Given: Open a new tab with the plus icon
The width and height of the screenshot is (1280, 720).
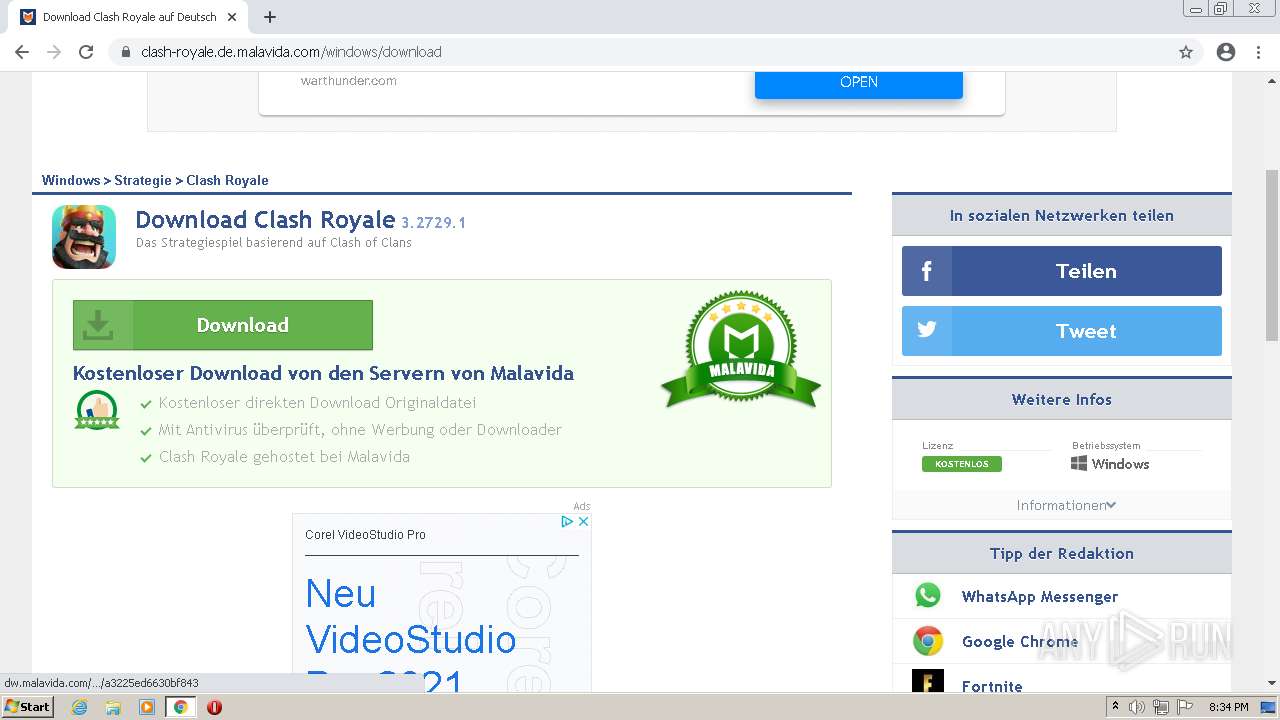Looking at the screenshot, I should pos(270,17).
